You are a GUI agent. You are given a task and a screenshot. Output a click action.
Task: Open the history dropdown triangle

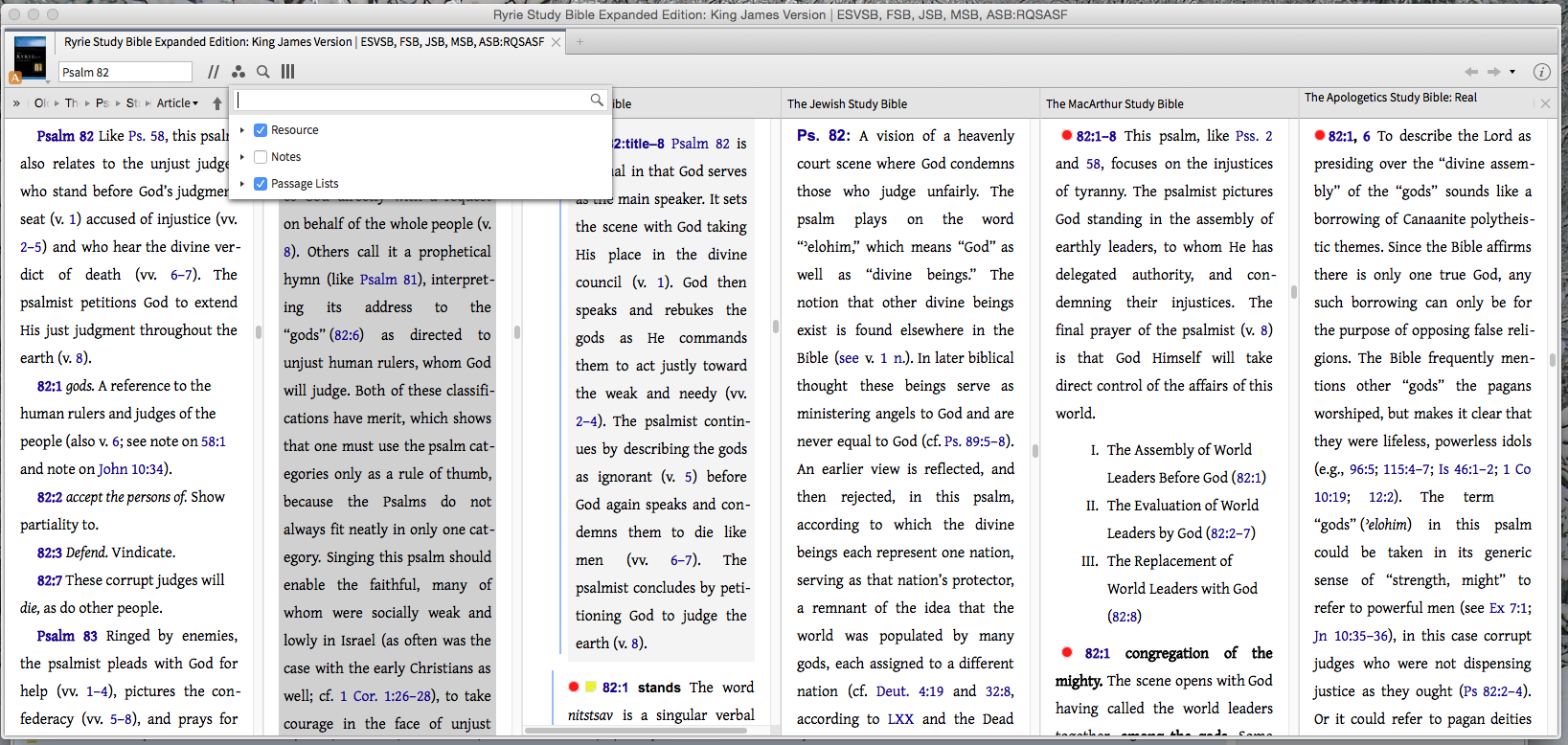tap(1512, 72)
